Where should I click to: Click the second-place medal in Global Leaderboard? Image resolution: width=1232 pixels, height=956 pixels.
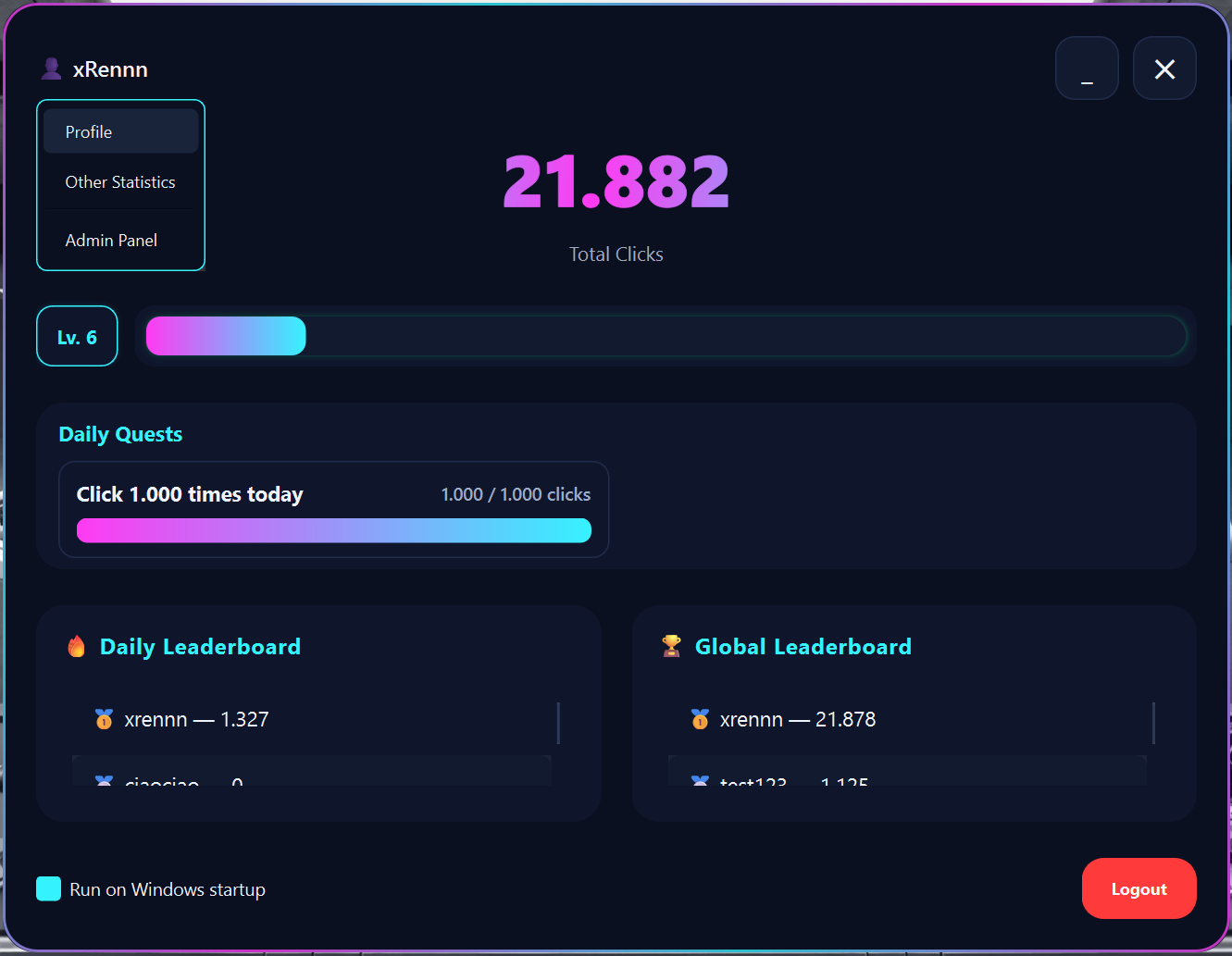700,781
